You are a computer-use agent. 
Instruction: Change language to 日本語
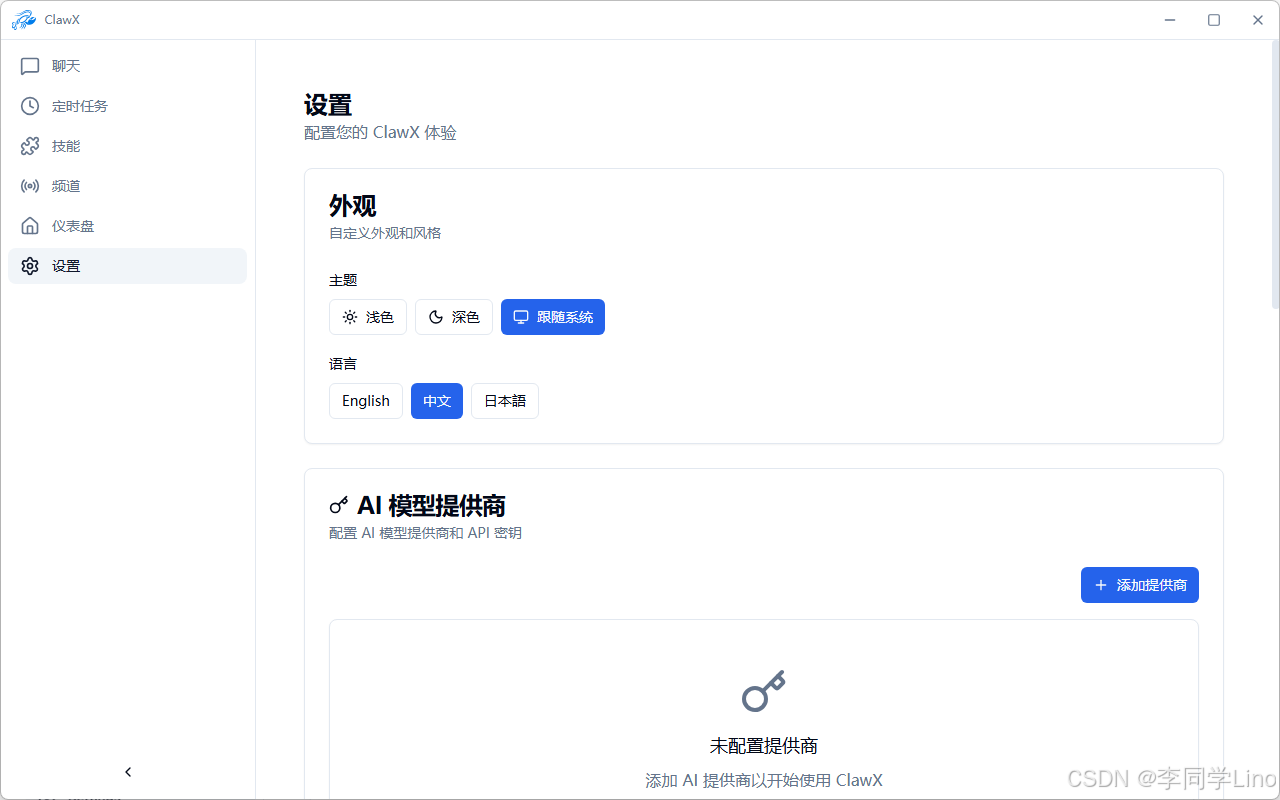pyautogui.click(x=504, y=400)
